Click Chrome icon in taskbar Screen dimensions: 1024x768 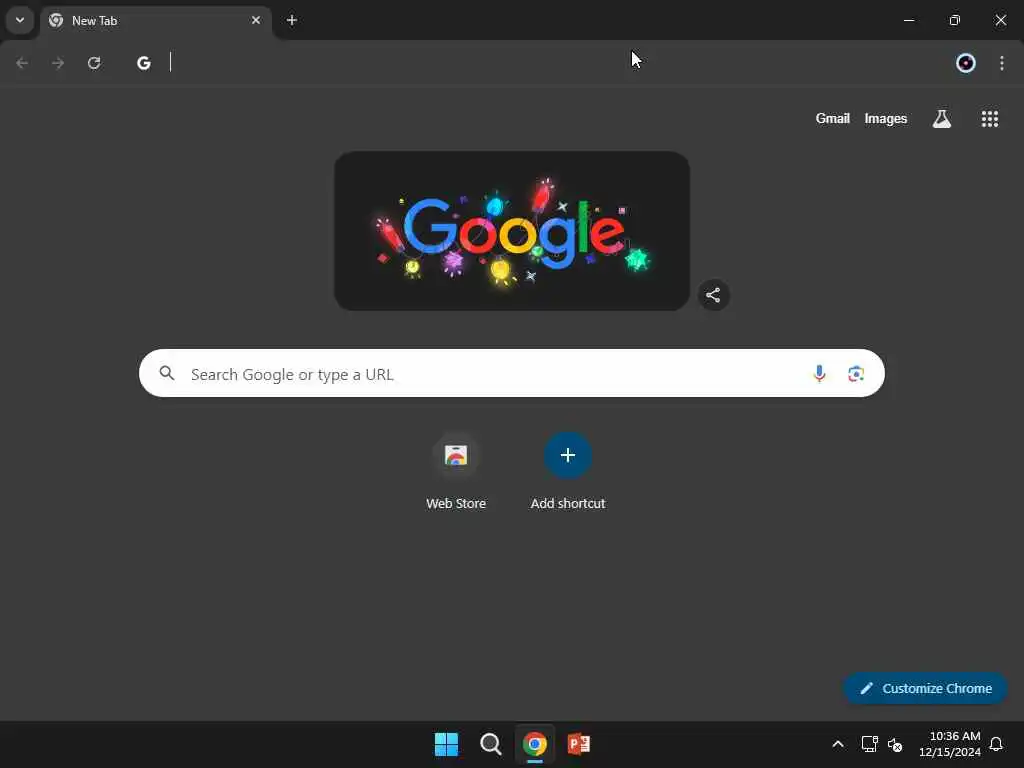535,744
